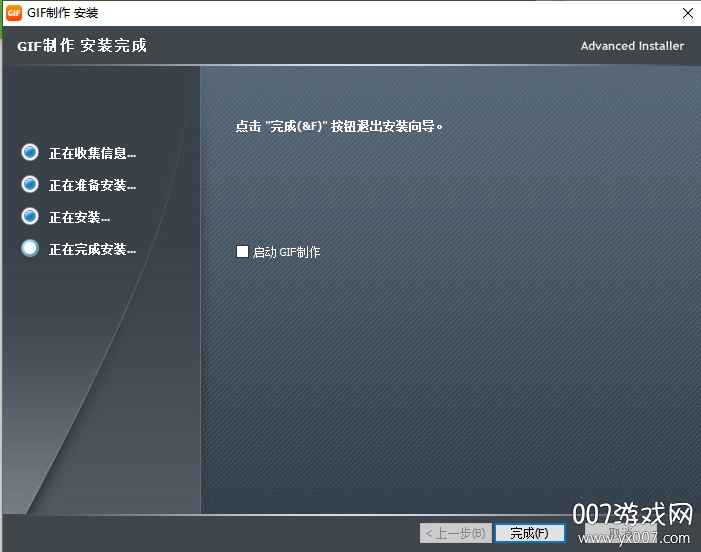Click the 正在收集信息... step text

[93, 153]
